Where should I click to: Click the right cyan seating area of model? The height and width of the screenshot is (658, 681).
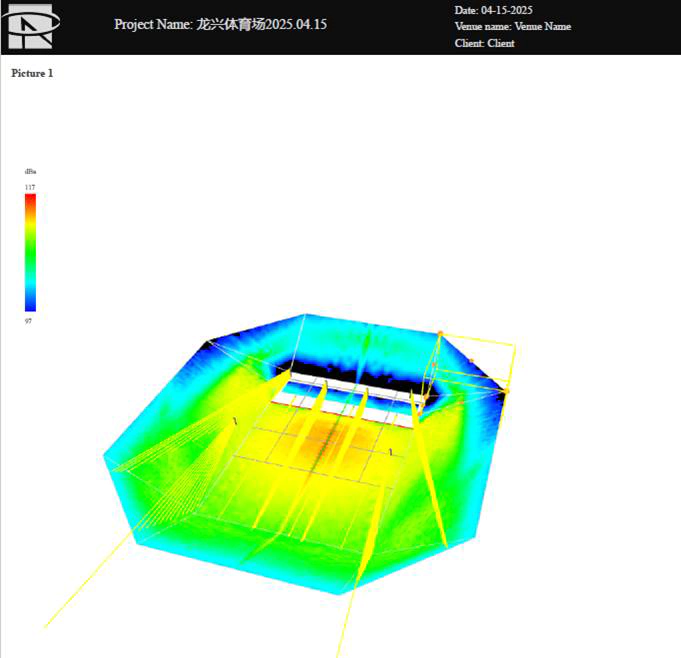470,470
